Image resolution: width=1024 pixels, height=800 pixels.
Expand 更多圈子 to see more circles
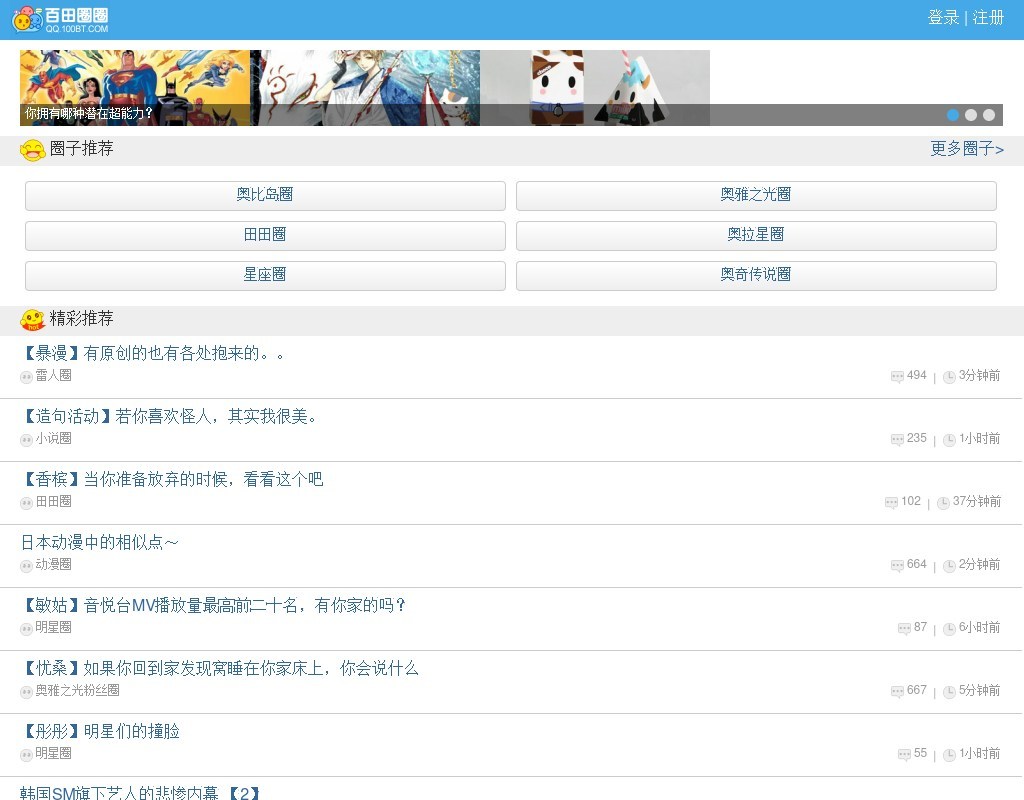point(967,149)
